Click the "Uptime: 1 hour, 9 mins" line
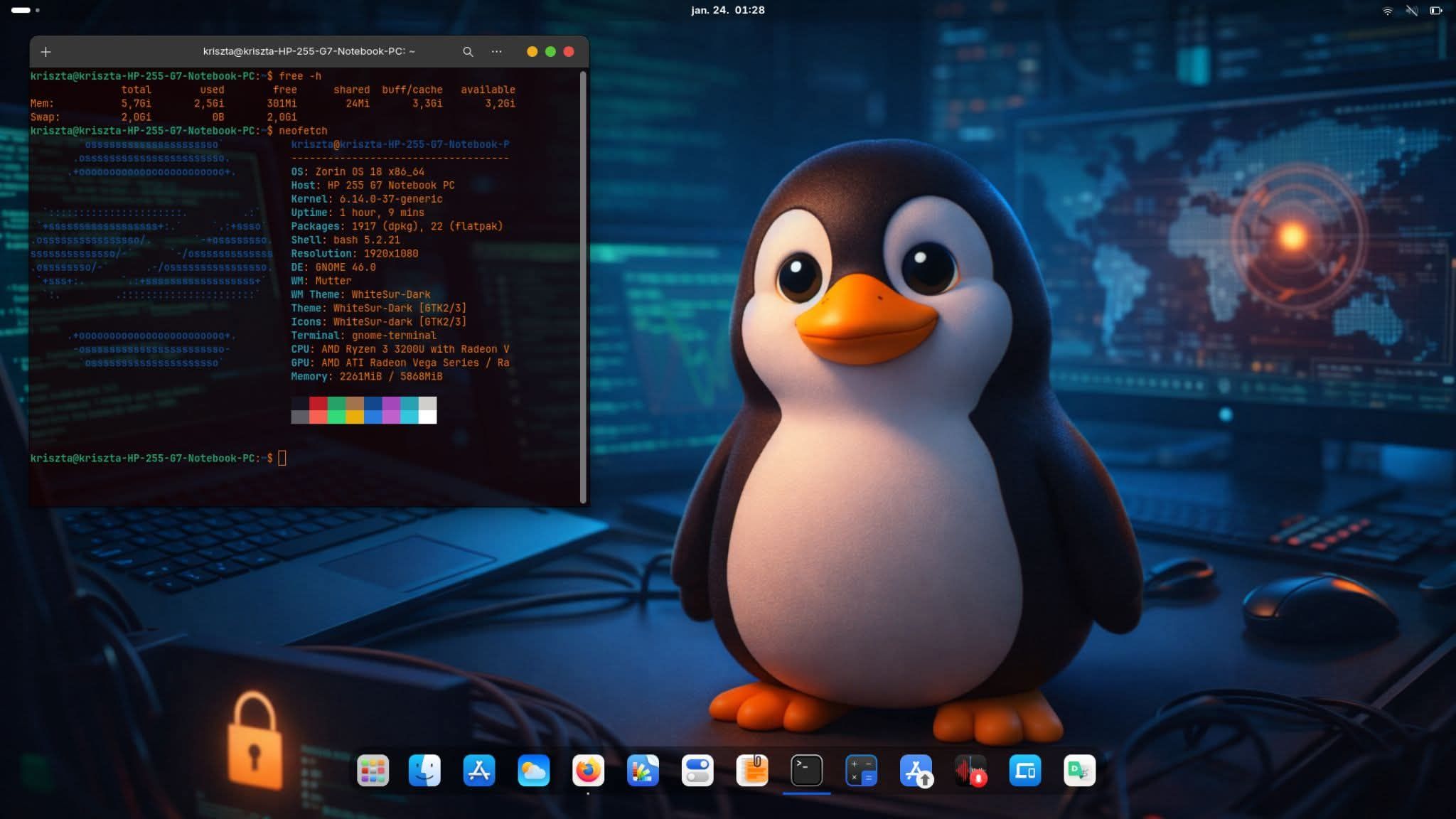This screenshot has height=819, width=1456. pyautogui.click(x=358, y=213)
